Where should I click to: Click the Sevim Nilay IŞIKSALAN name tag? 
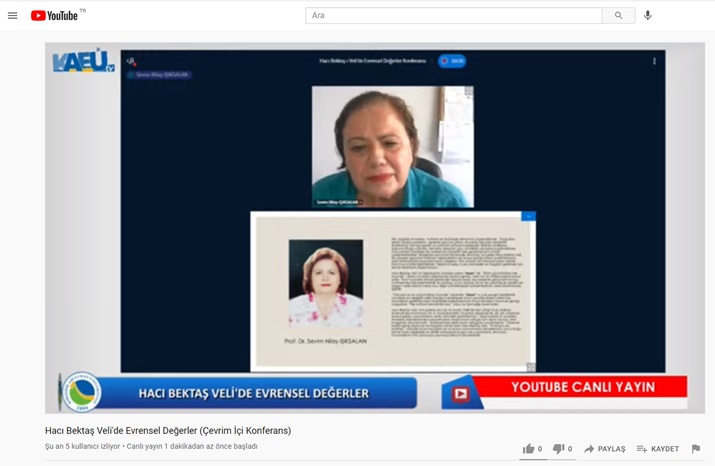[x=159, y=75]
